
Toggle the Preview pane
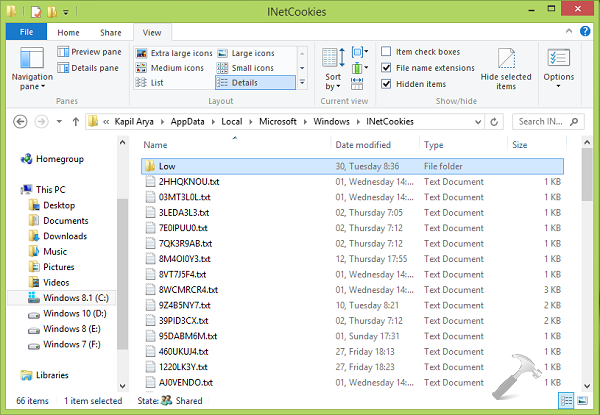[x=89, y=52]
